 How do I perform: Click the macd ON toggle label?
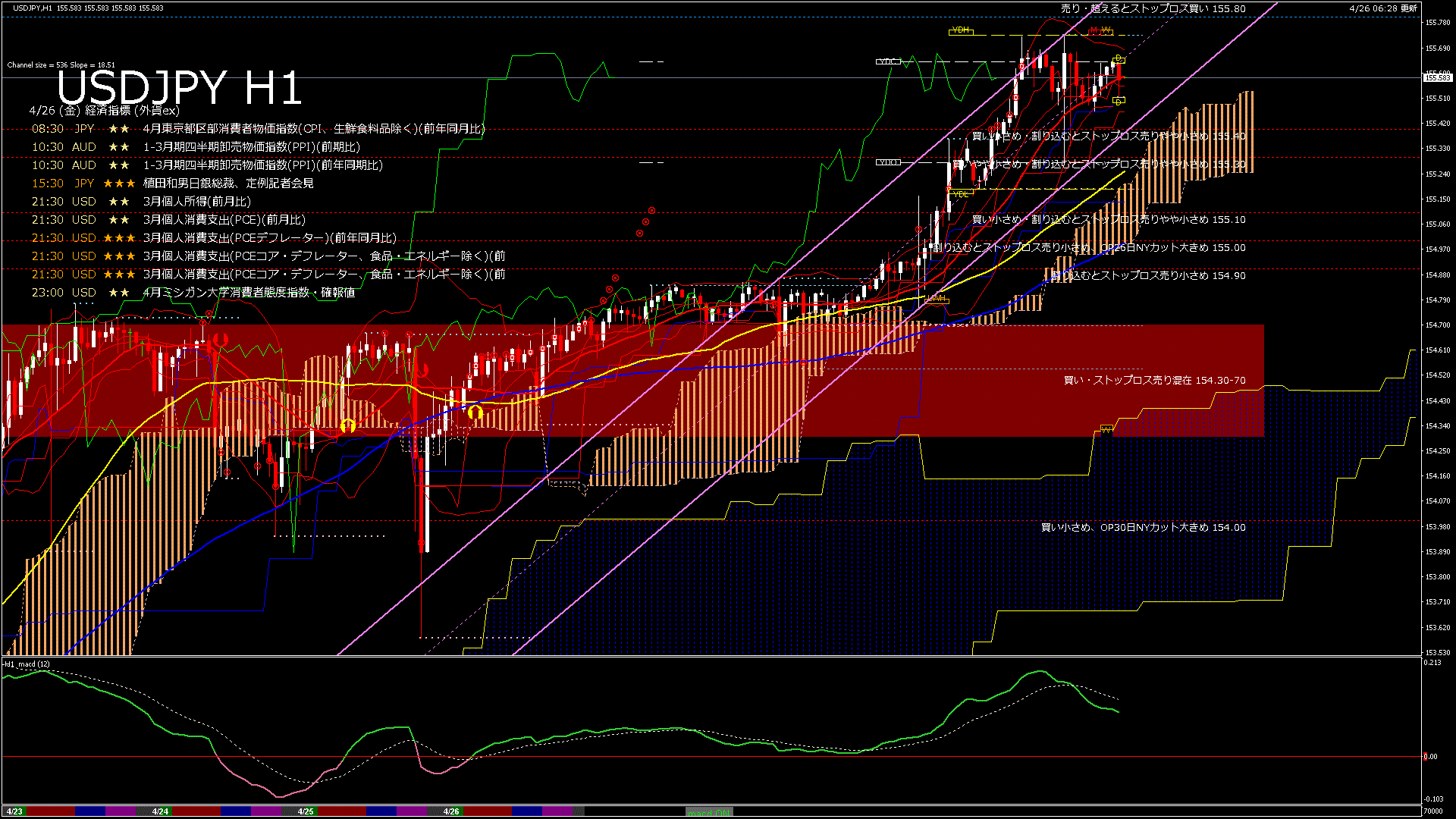pyautogui.click(x=710, y=812)
